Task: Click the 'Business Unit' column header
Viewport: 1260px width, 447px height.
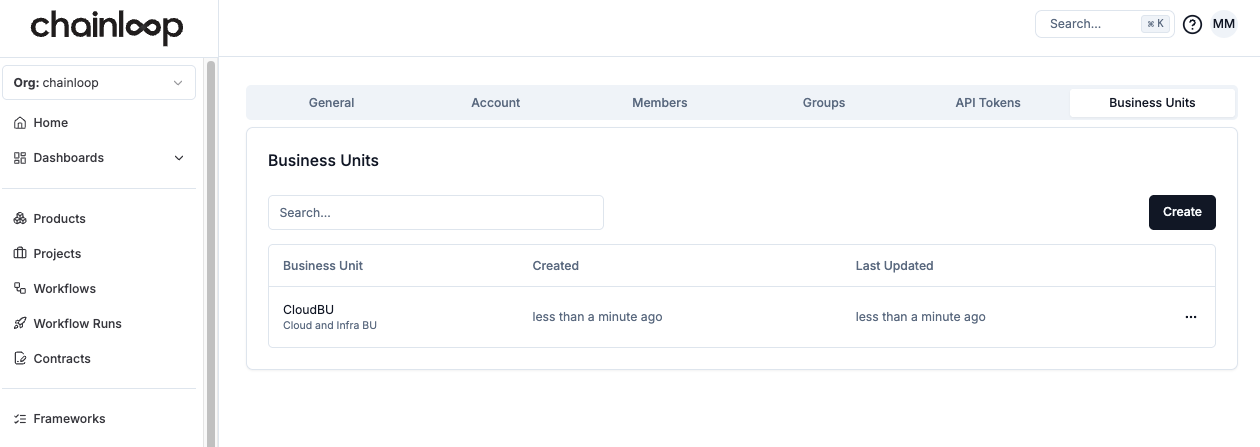Action: click(323, 266)
